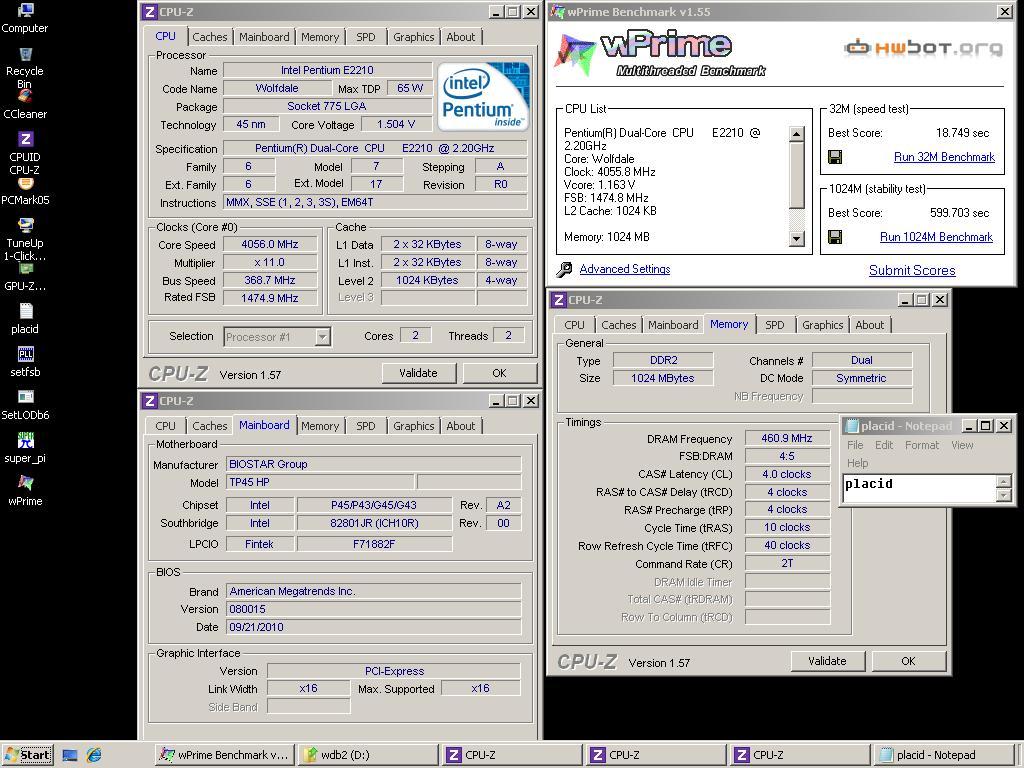Click the Show Desktop quick launch icon

70,755
